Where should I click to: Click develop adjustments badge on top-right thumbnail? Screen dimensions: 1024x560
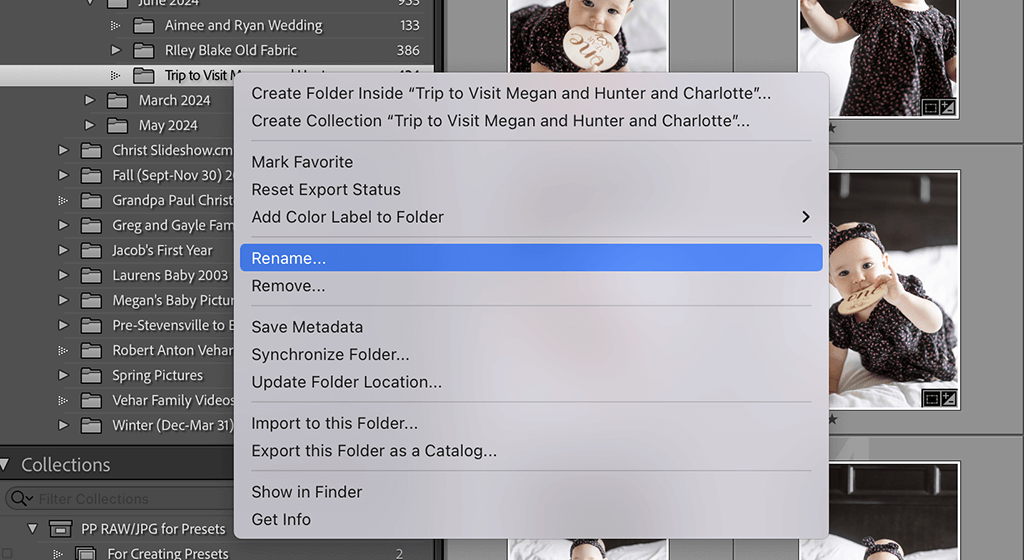click(948, 108)
